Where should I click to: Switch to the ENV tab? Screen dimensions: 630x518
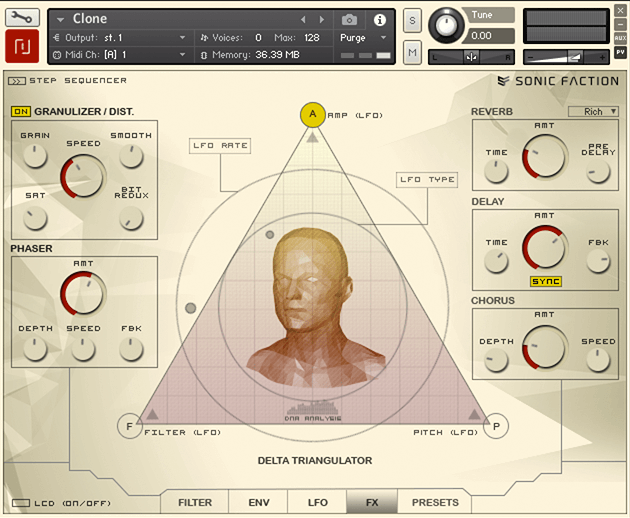[258, 502]
